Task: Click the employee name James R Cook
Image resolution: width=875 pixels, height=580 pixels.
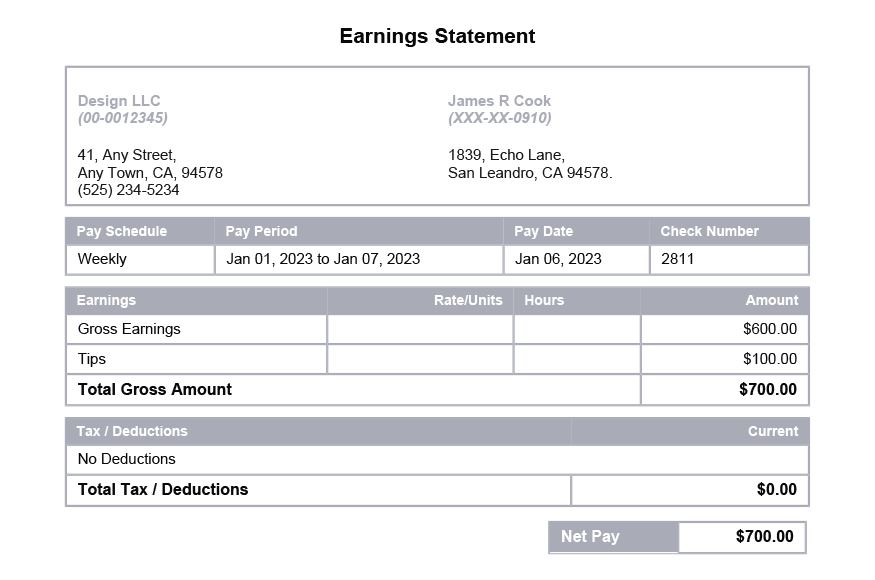Action: pyautogui.click(x=499, y=101)
